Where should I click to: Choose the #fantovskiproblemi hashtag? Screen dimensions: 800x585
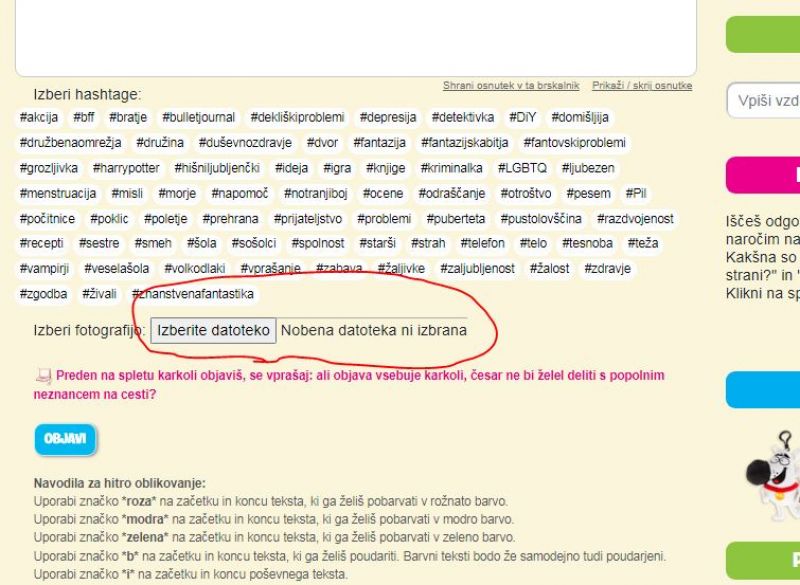pos(574,143)
